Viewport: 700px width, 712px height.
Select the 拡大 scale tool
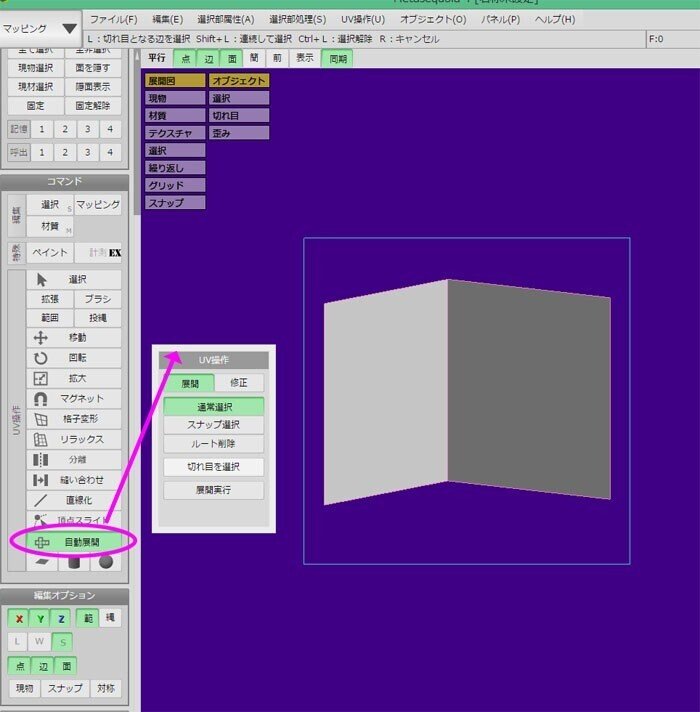tap(74, 378)
